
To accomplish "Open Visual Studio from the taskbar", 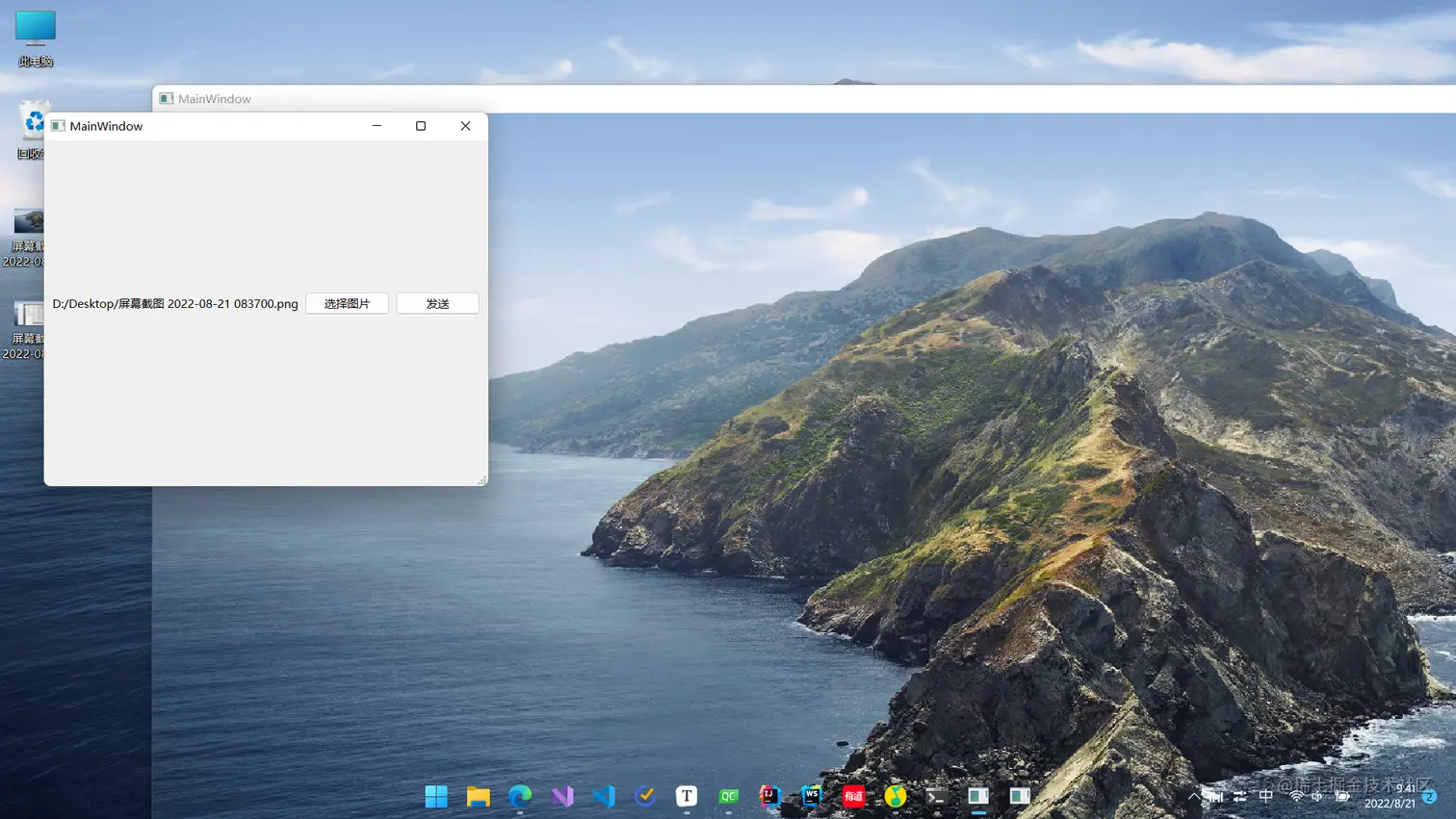I will [x=562, y=796].
